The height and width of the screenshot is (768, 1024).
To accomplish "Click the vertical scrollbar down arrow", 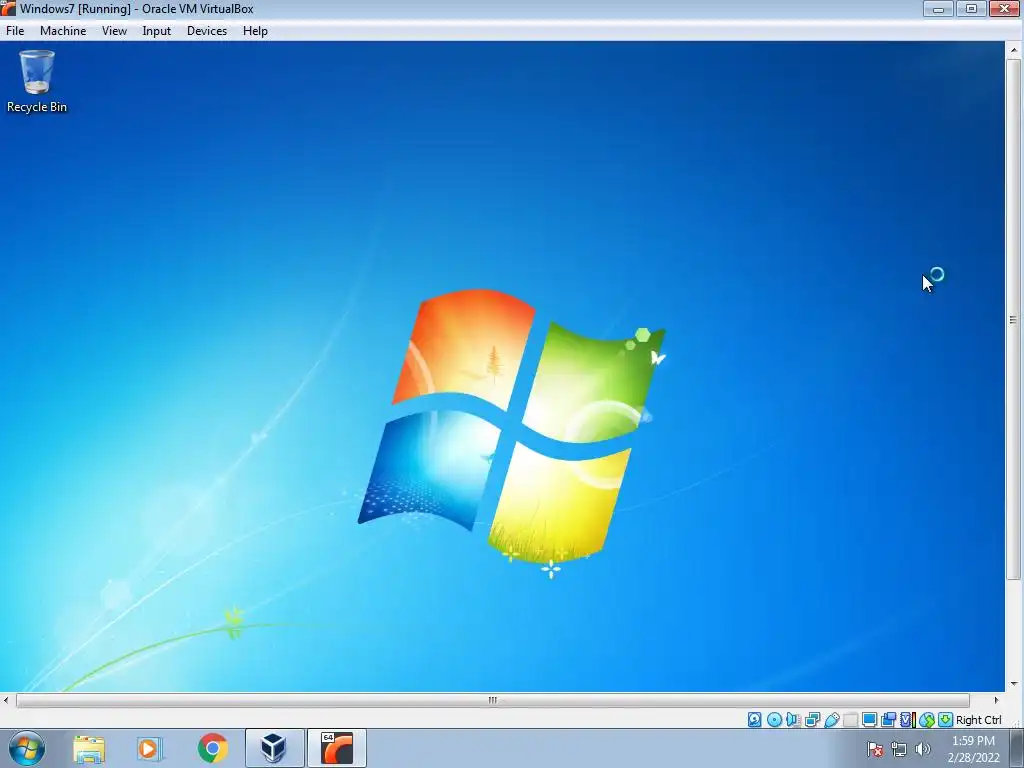I will pos(1014,684).
